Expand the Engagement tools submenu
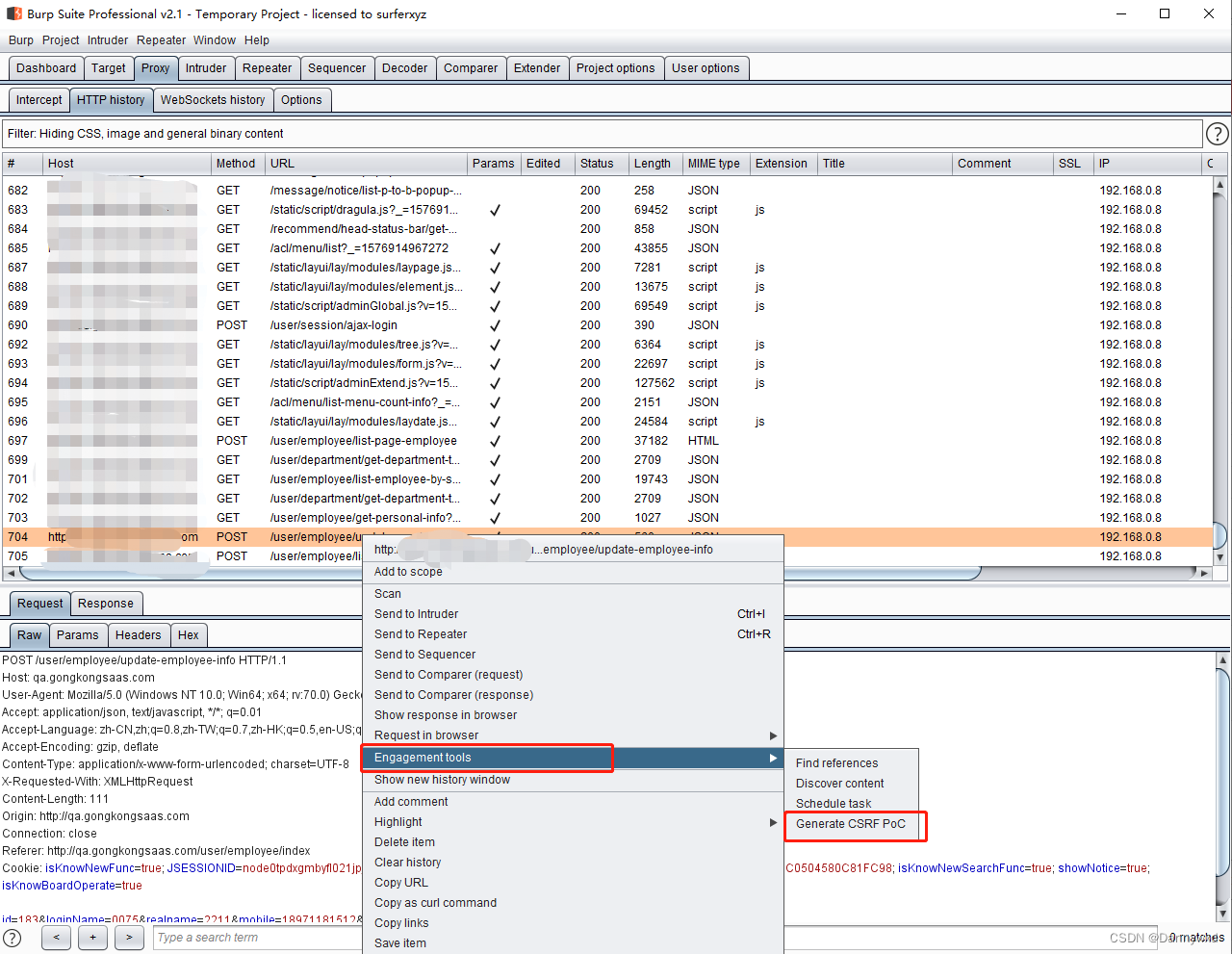The image size is (1232, 954). click(x=573, y=758)
